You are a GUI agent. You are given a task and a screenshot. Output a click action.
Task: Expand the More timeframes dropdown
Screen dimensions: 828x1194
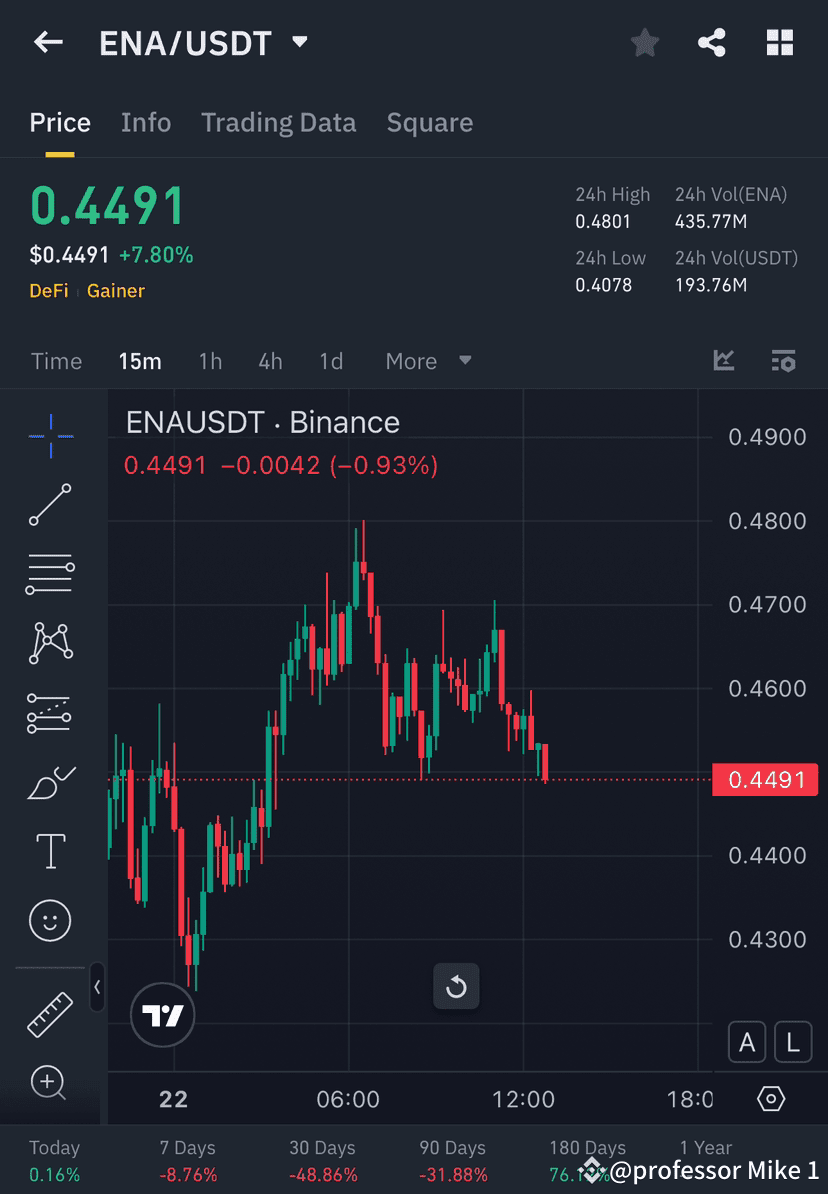(428, 361)
